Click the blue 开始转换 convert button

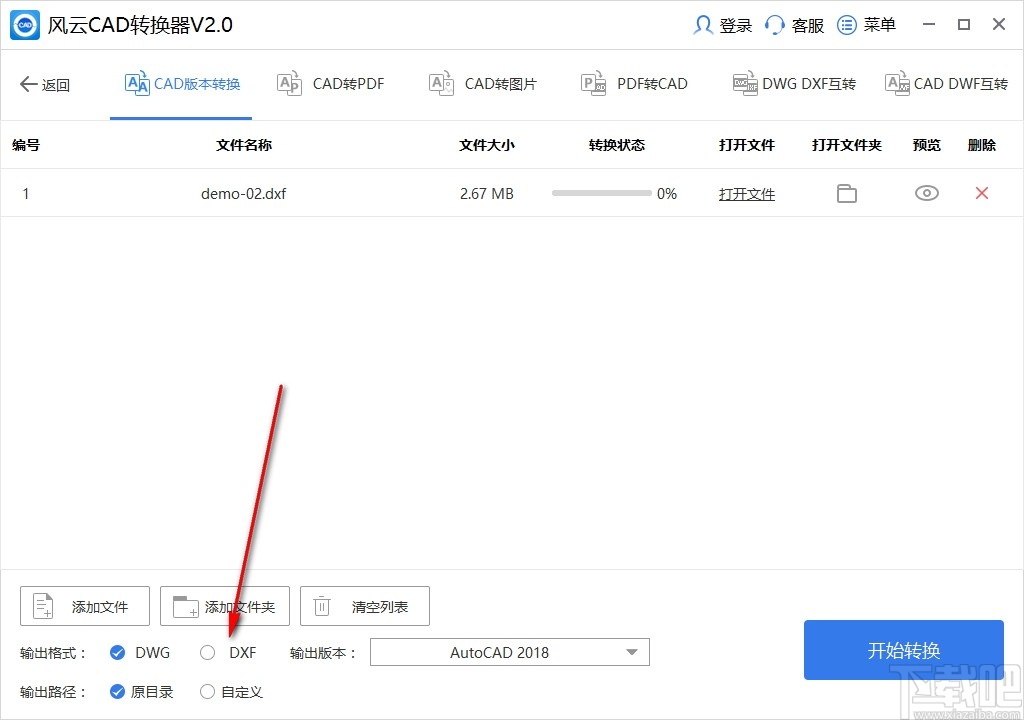pyautogui.click(x=903, y=650)
